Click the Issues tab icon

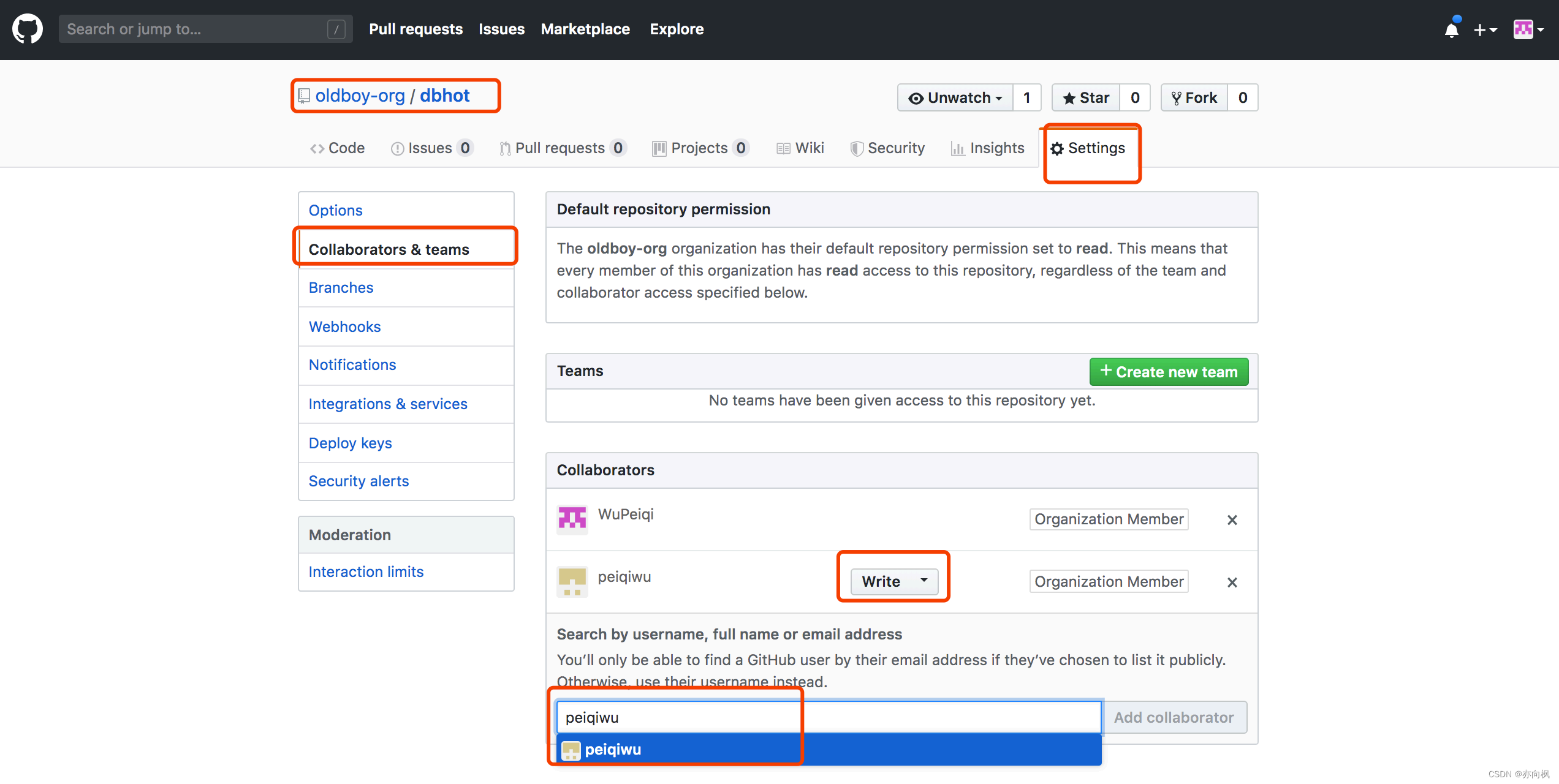tap(397, 148)
